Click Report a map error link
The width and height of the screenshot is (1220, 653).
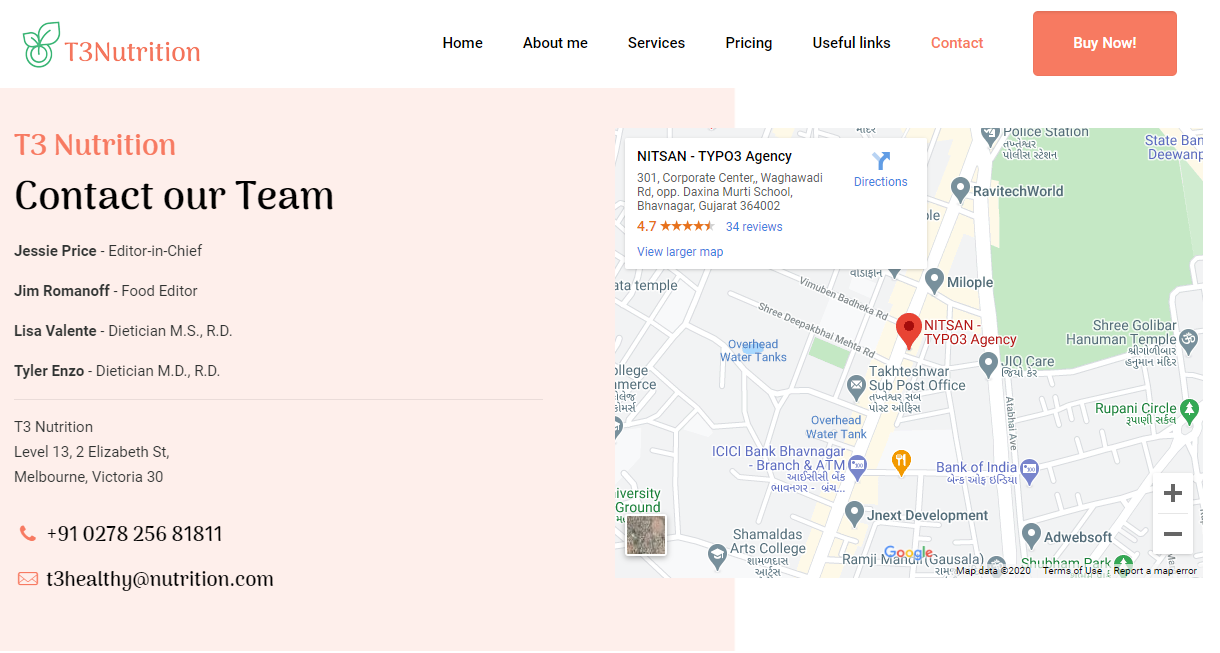pyautogui.click(x=1154, y=570)
